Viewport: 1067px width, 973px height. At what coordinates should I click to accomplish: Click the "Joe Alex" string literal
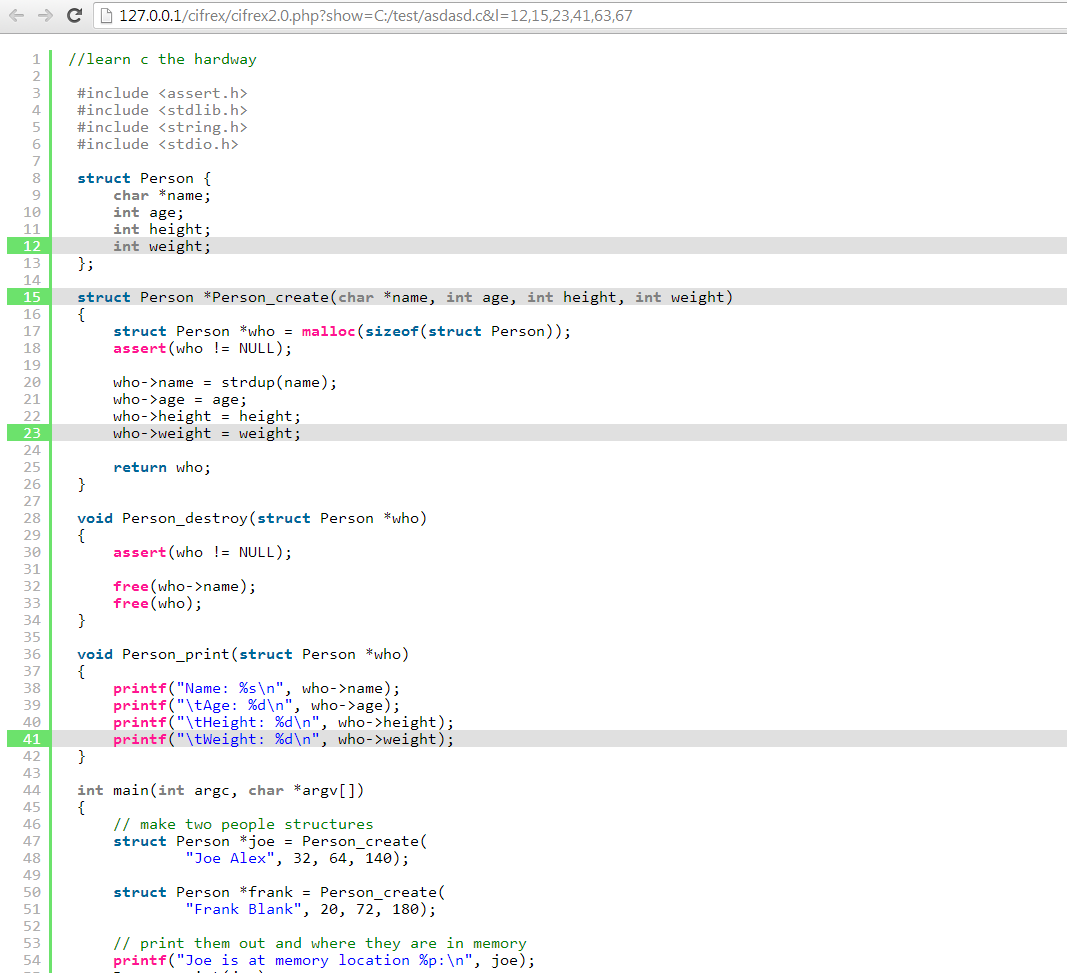point(230,858)
